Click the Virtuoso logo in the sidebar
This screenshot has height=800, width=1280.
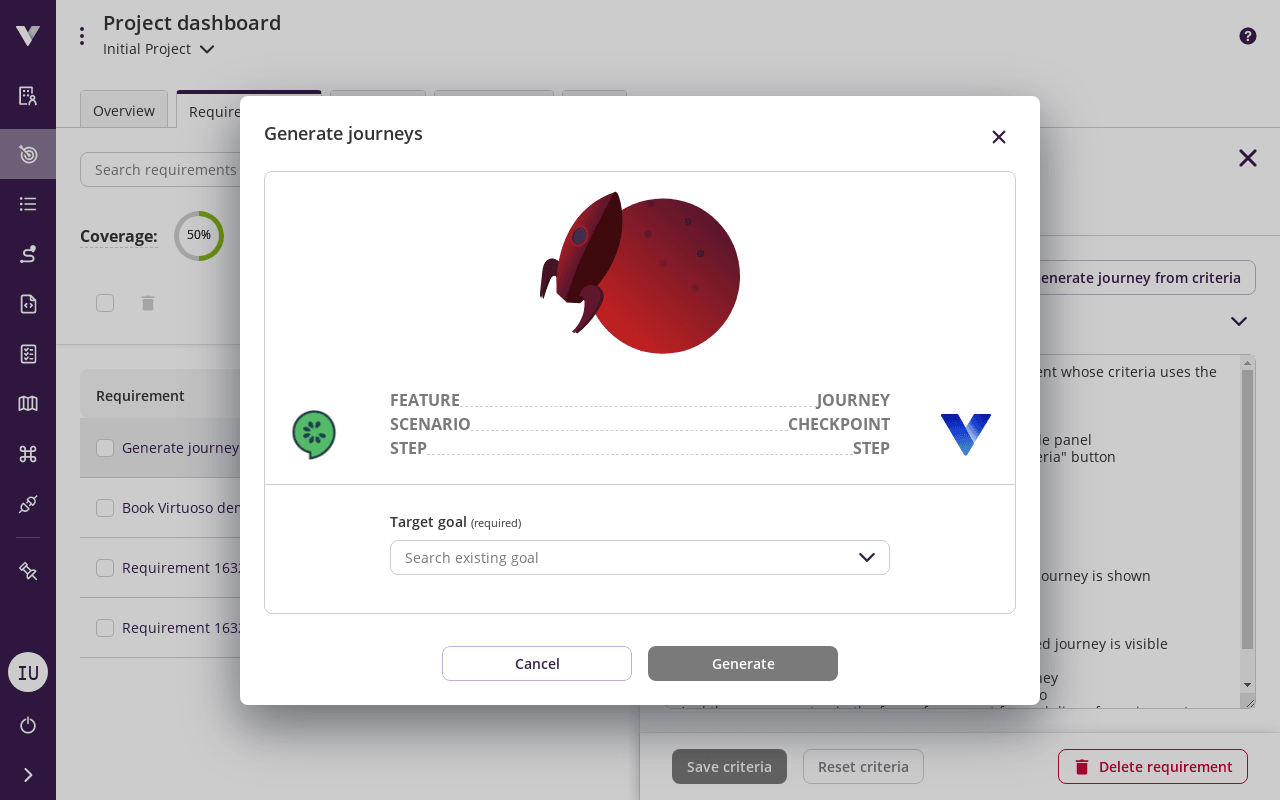point(27,34)
